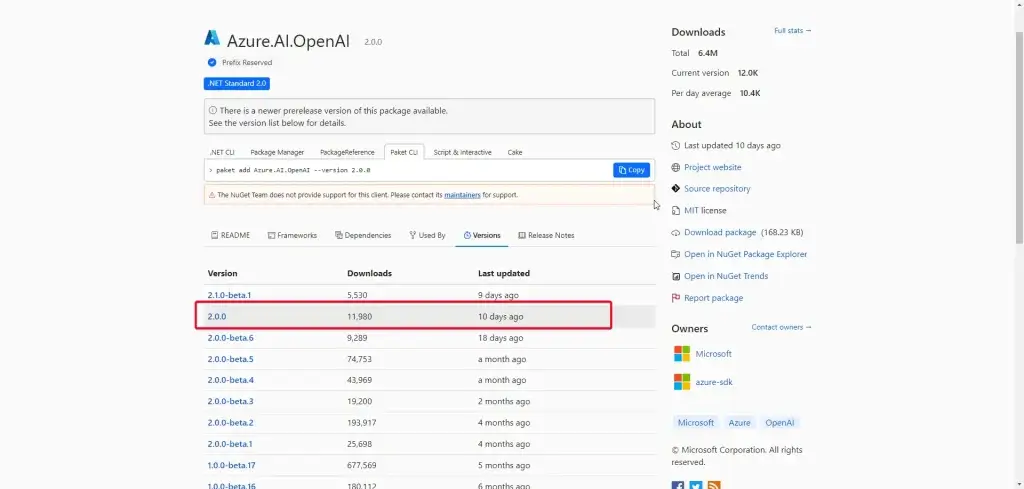
Task: Select the OpenAI tag
Action: point(780,422)
